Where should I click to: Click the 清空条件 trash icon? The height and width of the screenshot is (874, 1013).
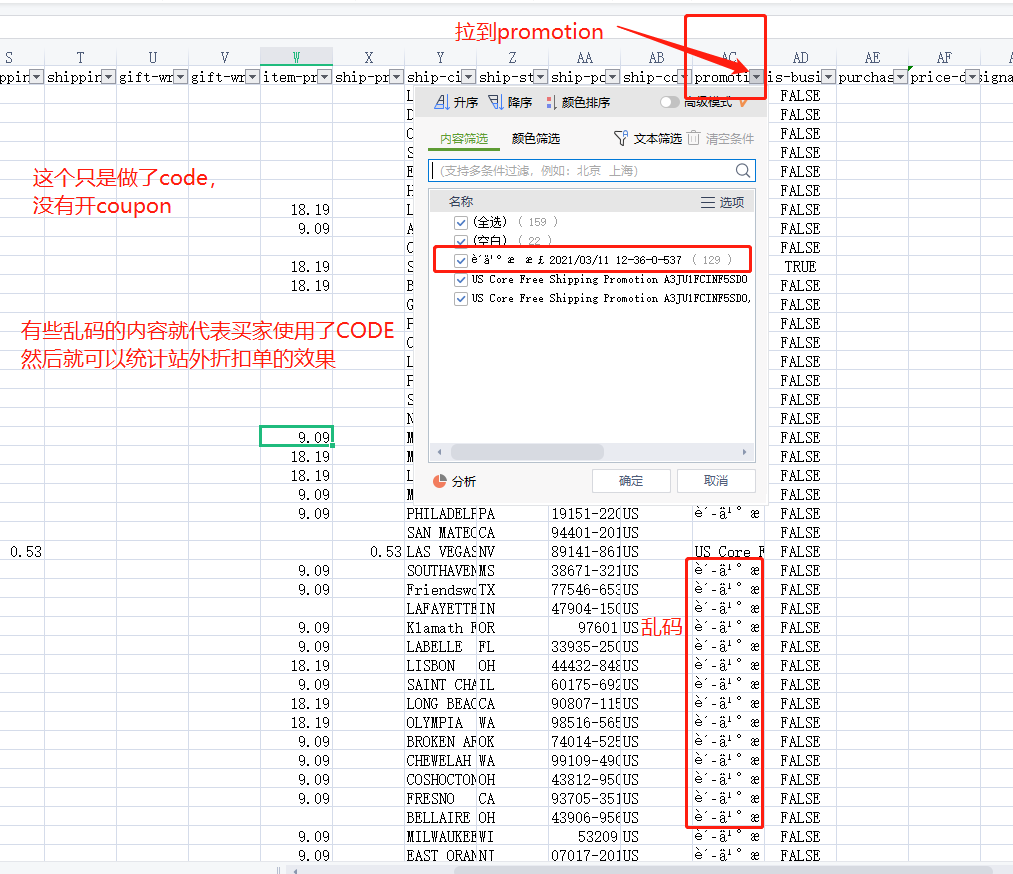tap(694, 139)
